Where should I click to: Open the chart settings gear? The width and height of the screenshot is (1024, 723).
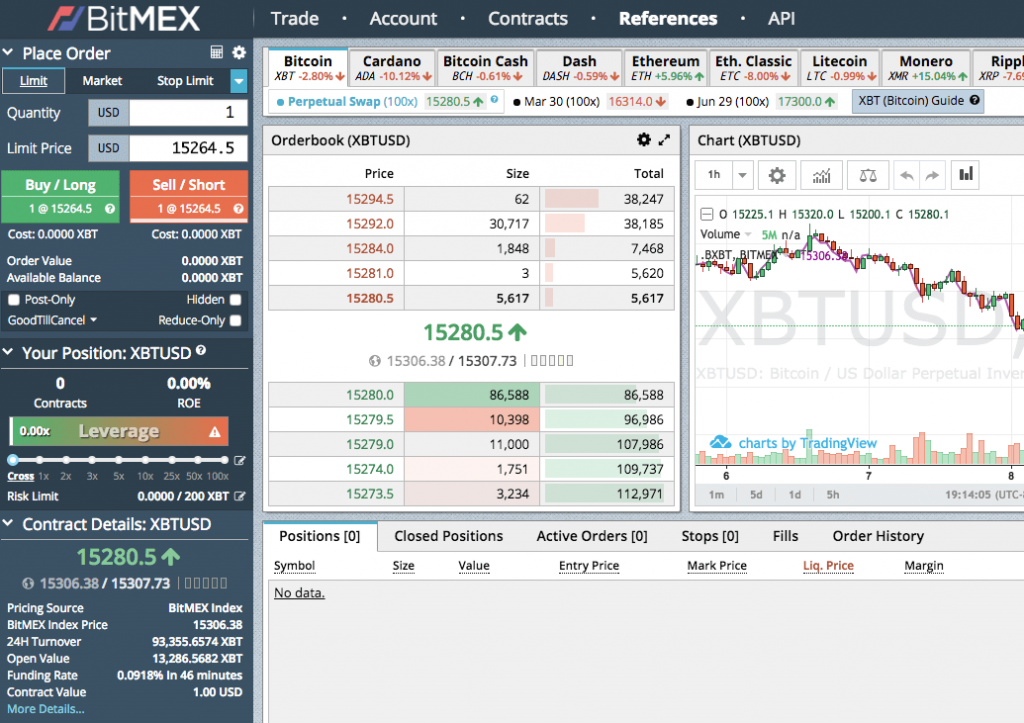click(x=776, y=175)
